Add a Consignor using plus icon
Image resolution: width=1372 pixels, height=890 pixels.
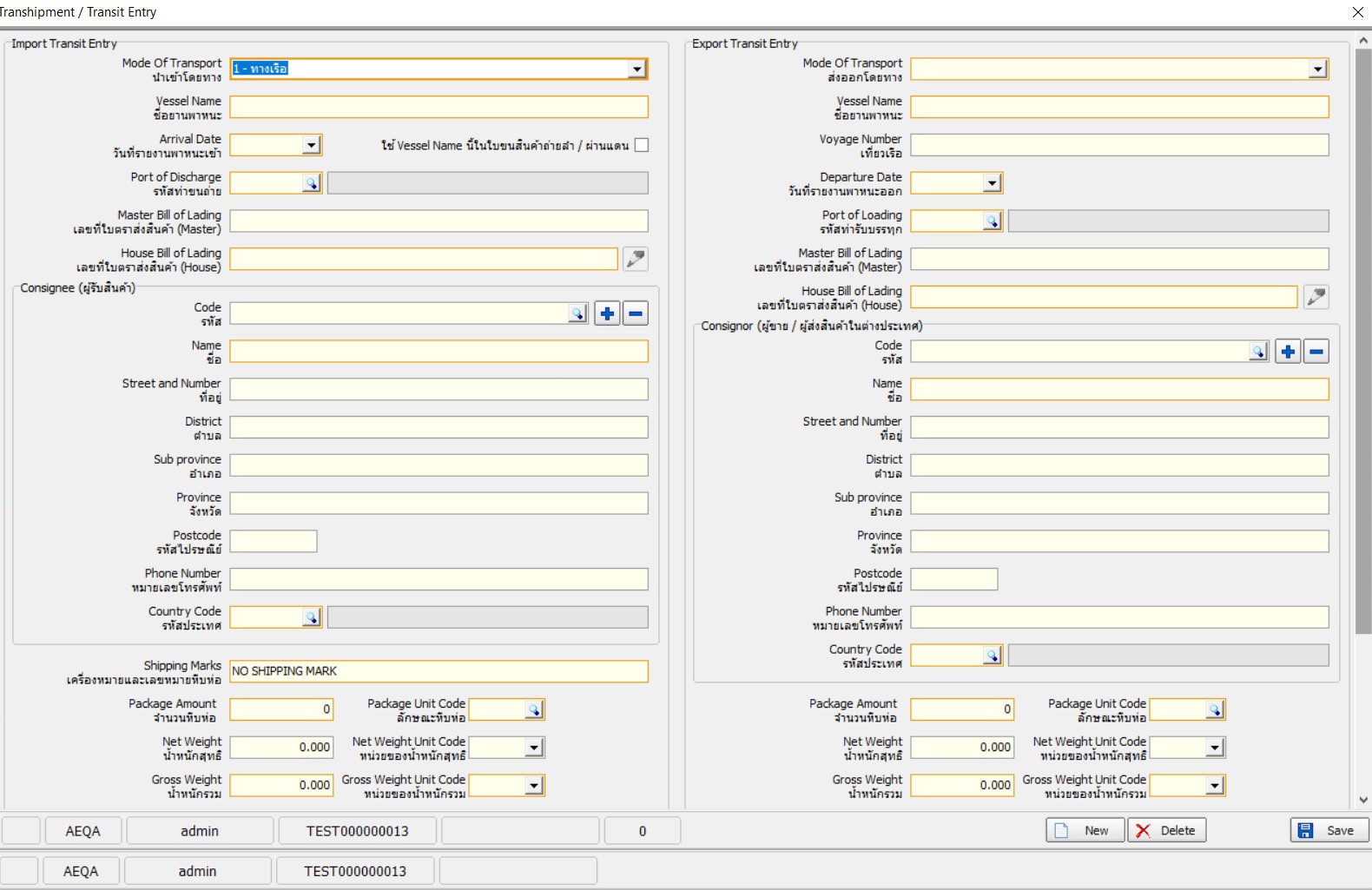(1288, 352)
